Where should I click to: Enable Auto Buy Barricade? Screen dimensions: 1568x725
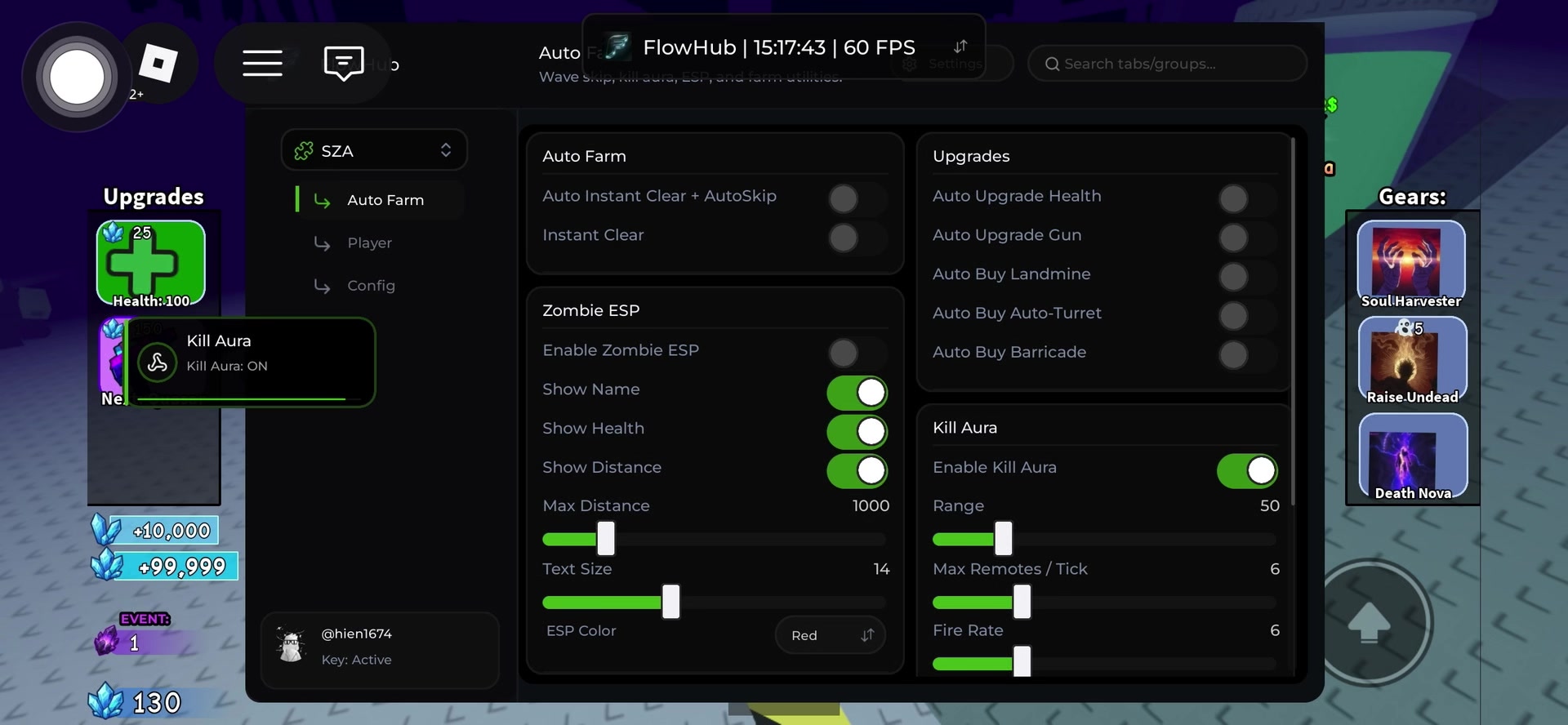[1247, 355]
